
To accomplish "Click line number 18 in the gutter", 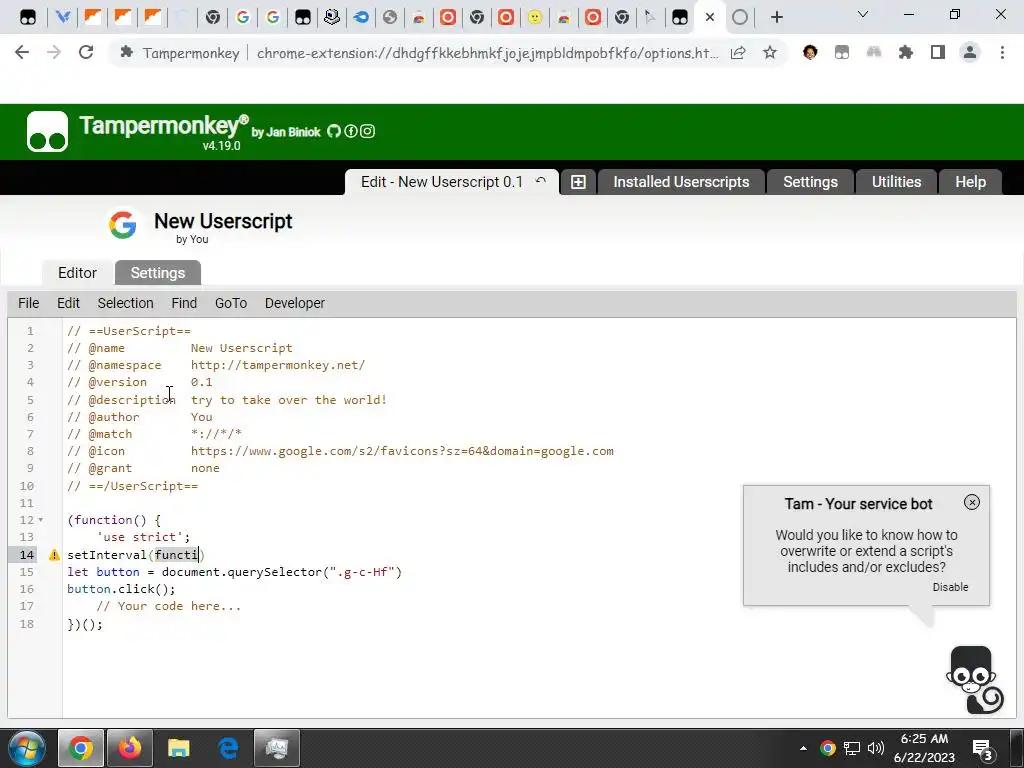I will coord(27,624).
